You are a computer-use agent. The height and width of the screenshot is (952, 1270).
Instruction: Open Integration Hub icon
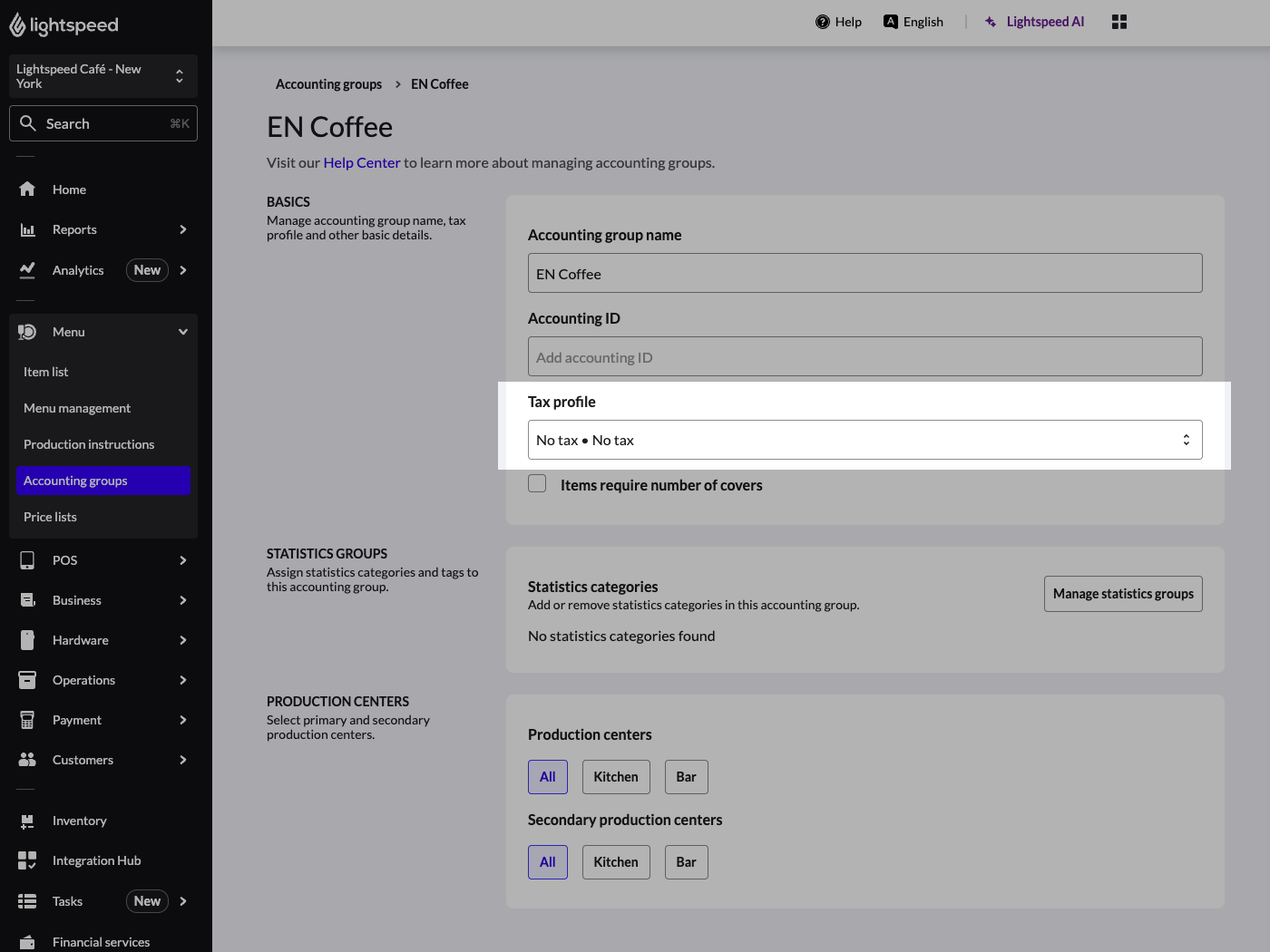[x=27, y=860]
